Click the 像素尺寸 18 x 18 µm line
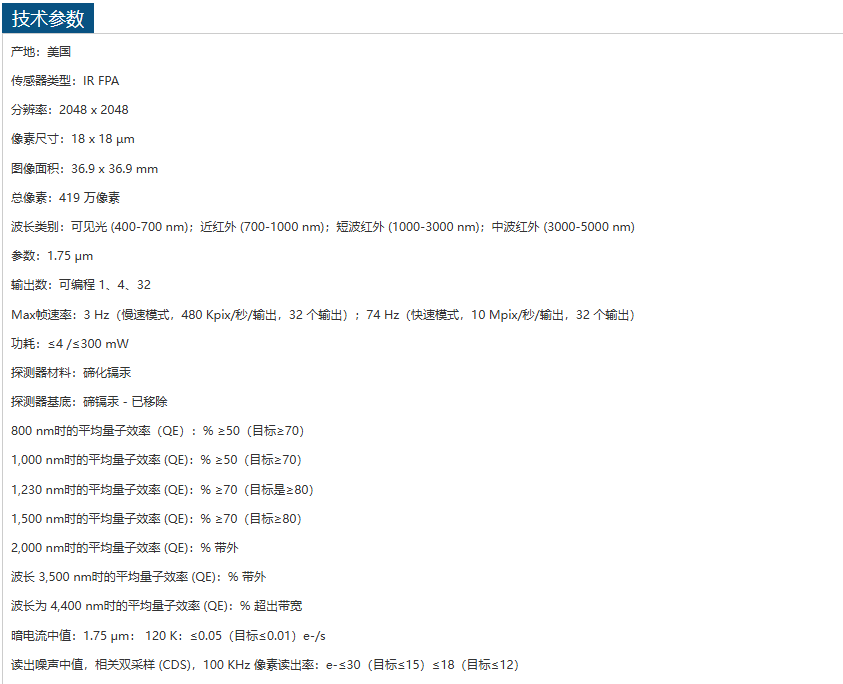The width and height of the screenshot is (843, 684). [x=73, y=139]
